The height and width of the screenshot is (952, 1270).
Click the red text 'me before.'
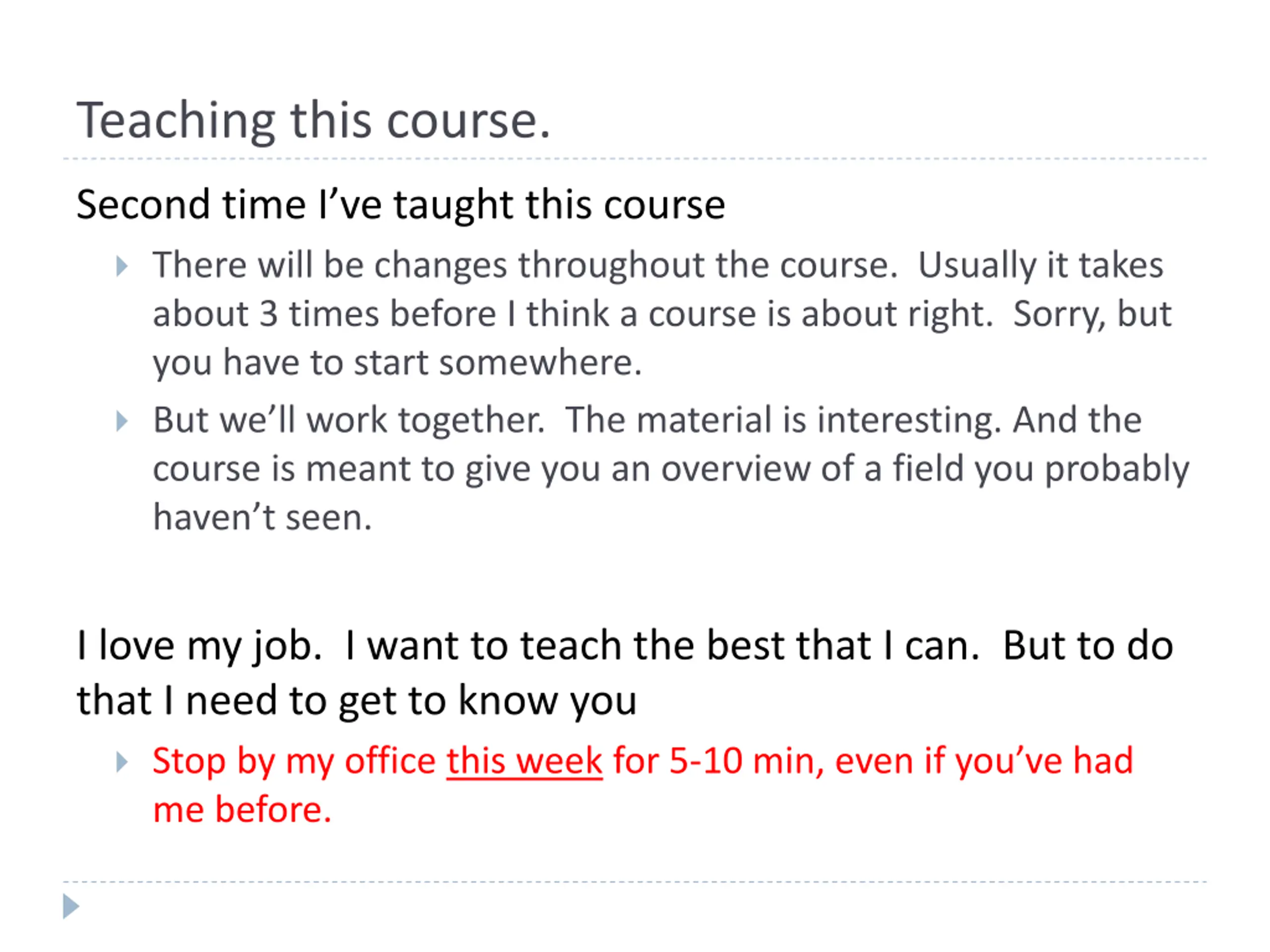(242, 810)
